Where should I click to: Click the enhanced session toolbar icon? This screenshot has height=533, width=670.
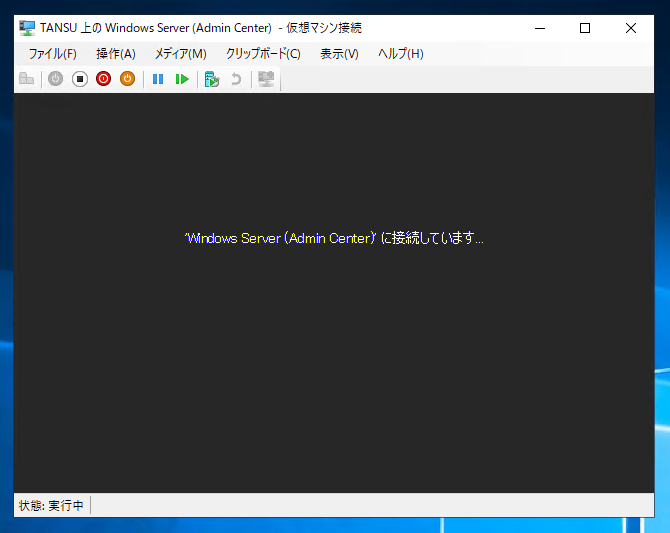[x=266, y=79]
